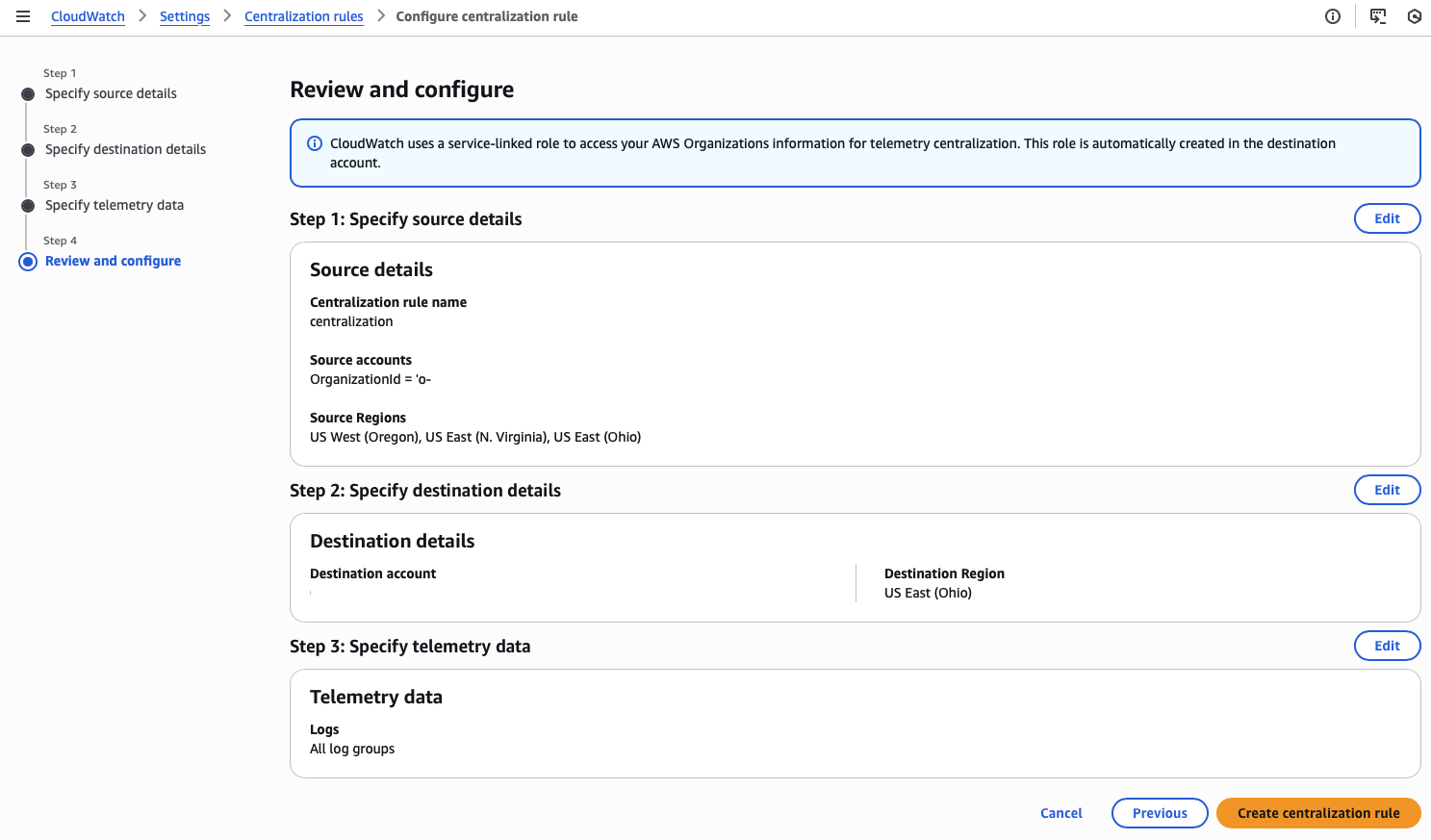
Task: Click the Step 1 wizard step bullet
Action: point(28,94)
